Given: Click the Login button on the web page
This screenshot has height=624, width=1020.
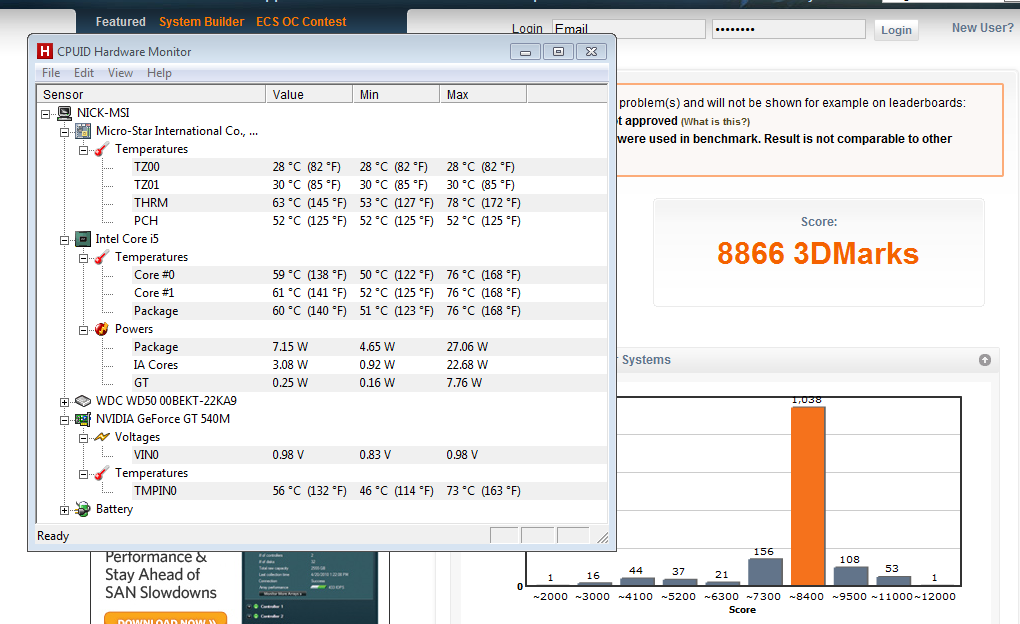Looking at the screenshot, I should coord(896,30).
